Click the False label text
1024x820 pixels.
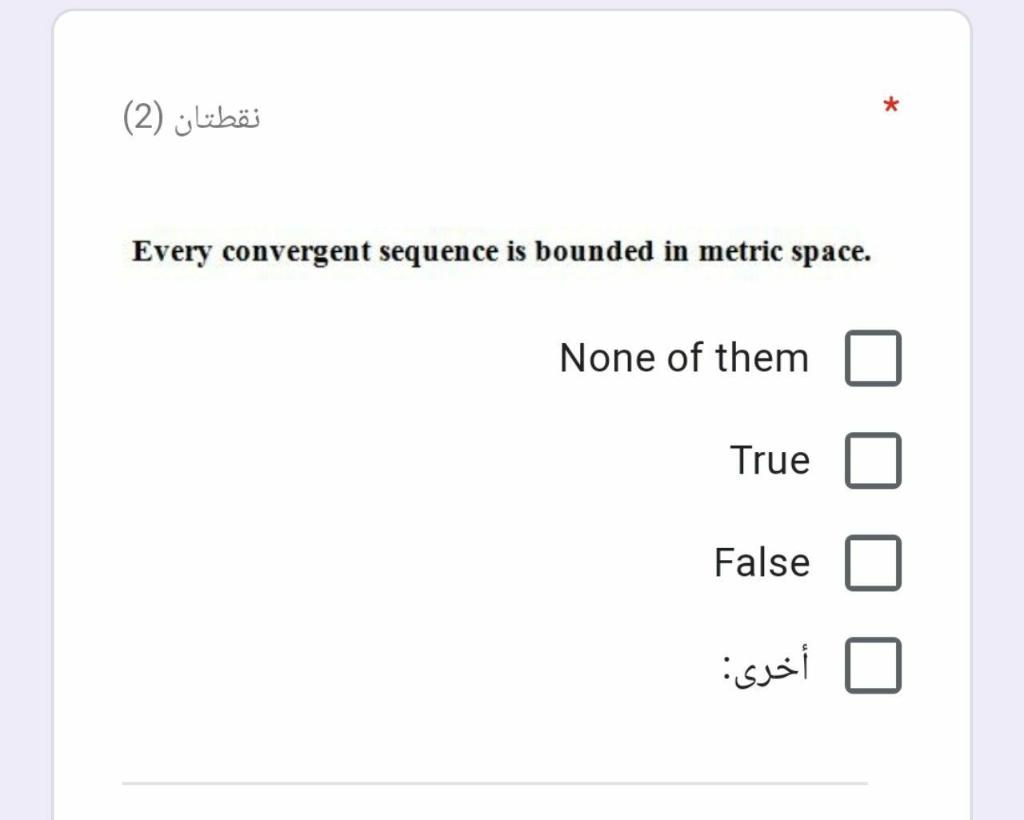pyautogui.click(x=761, y=562)
